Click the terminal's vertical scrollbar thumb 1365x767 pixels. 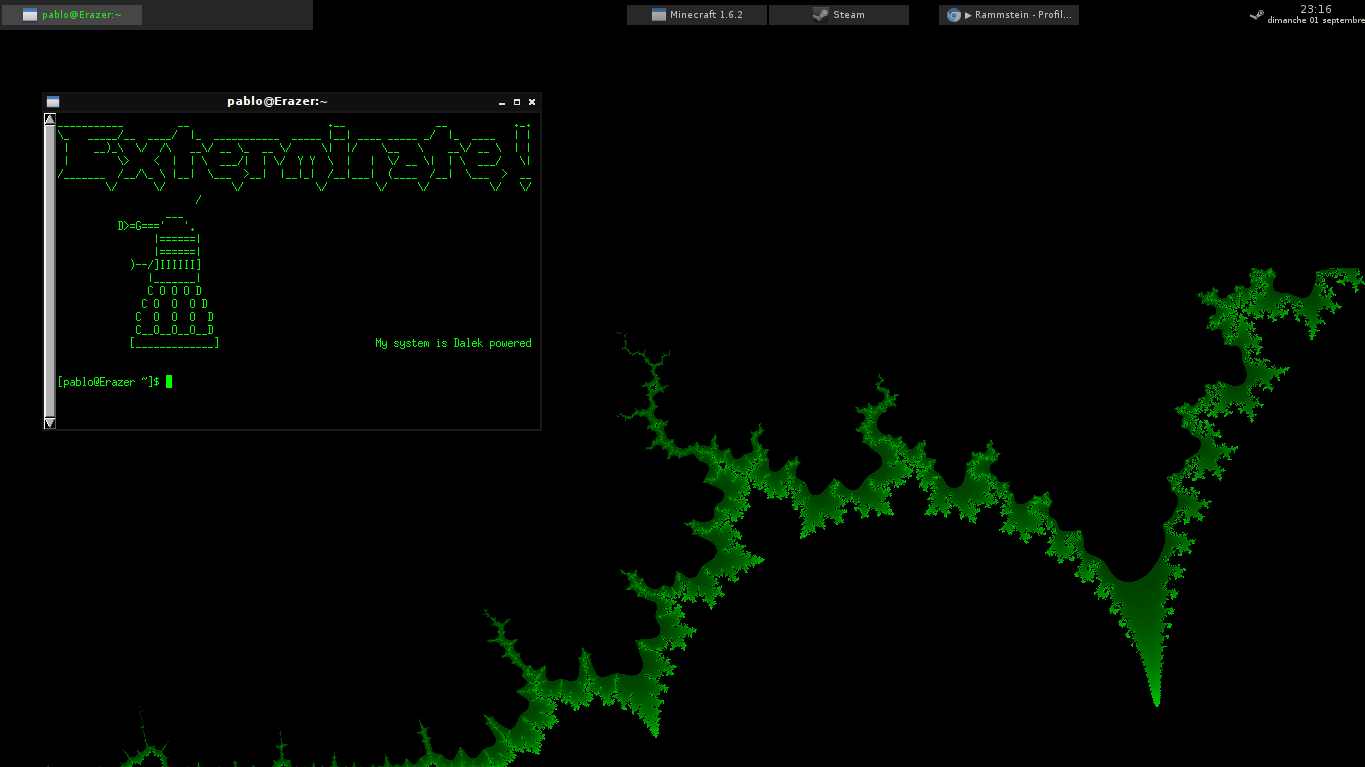(50, 271)
